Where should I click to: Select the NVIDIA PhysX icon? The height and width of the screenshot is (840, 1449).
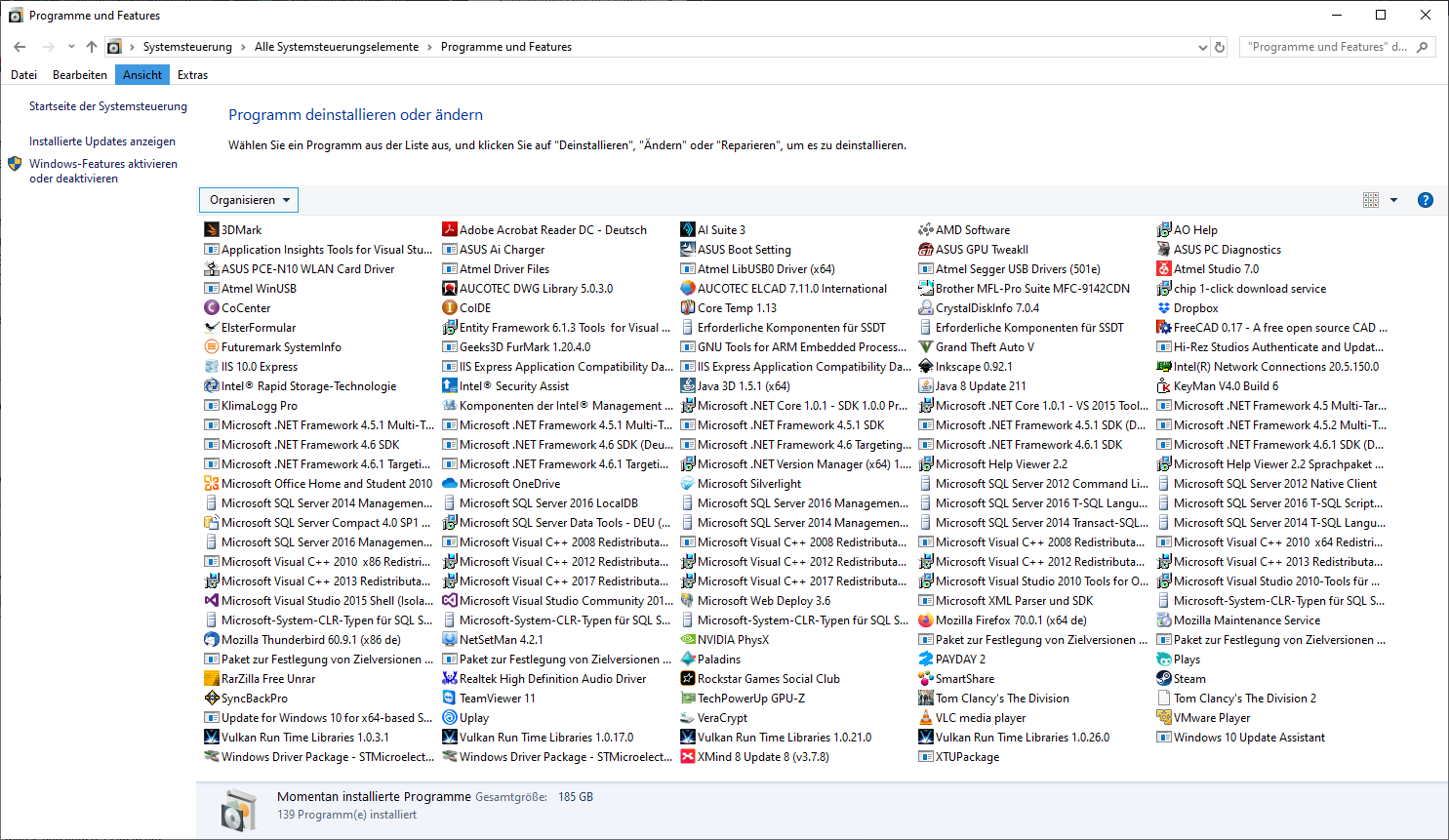click(x=687, y=640)
